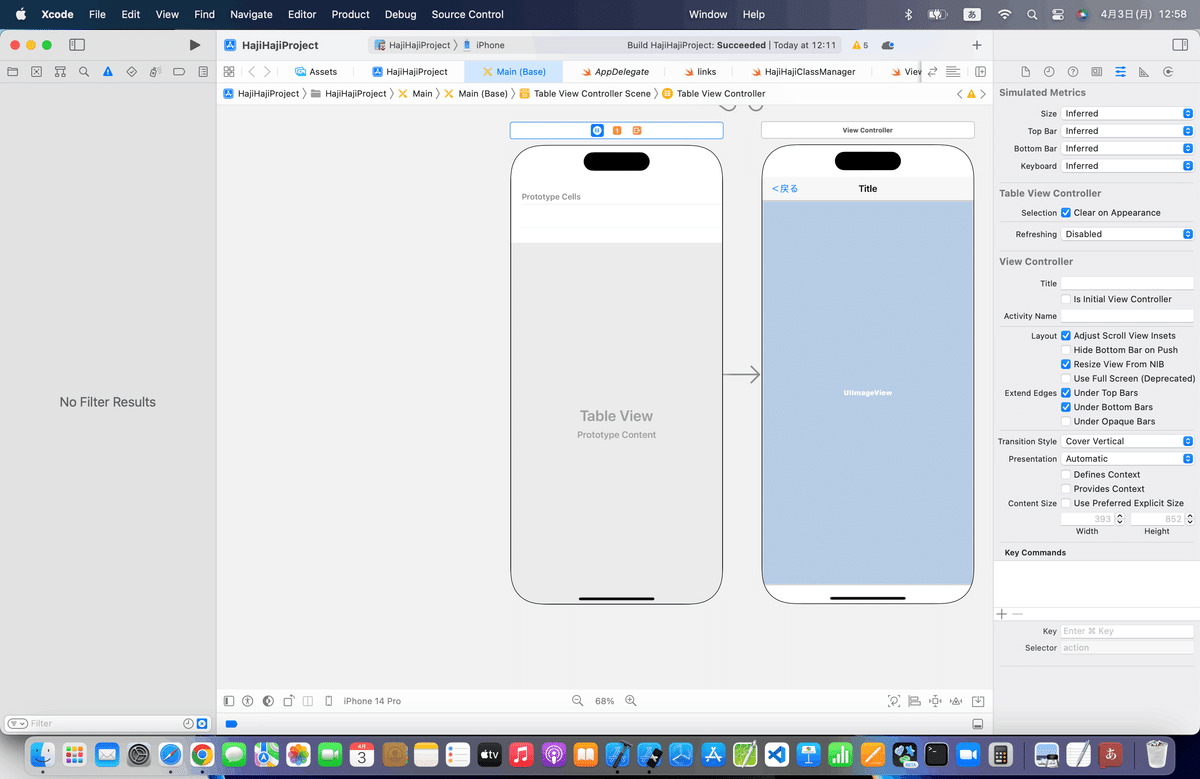Screen dimensions: 1200x779
Task: Open the Source Control menu
Action: coord(468,14)
